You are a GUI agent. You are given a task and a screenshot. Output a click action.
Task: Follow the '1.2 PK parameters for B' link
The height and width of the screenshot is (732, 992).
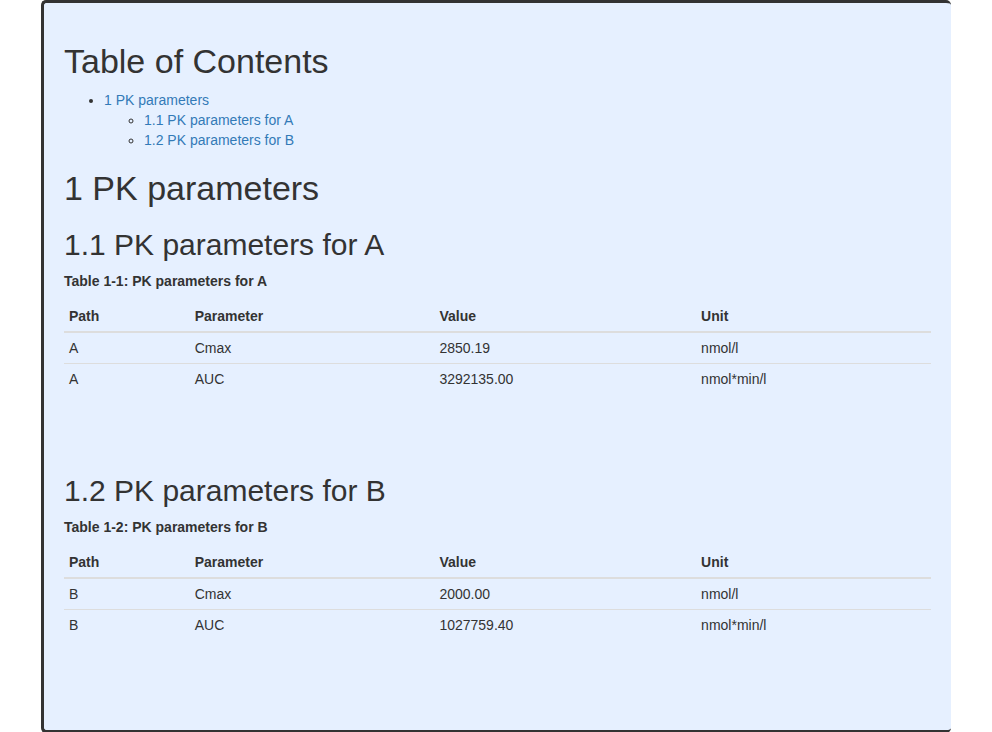click(x=219, y=140)
